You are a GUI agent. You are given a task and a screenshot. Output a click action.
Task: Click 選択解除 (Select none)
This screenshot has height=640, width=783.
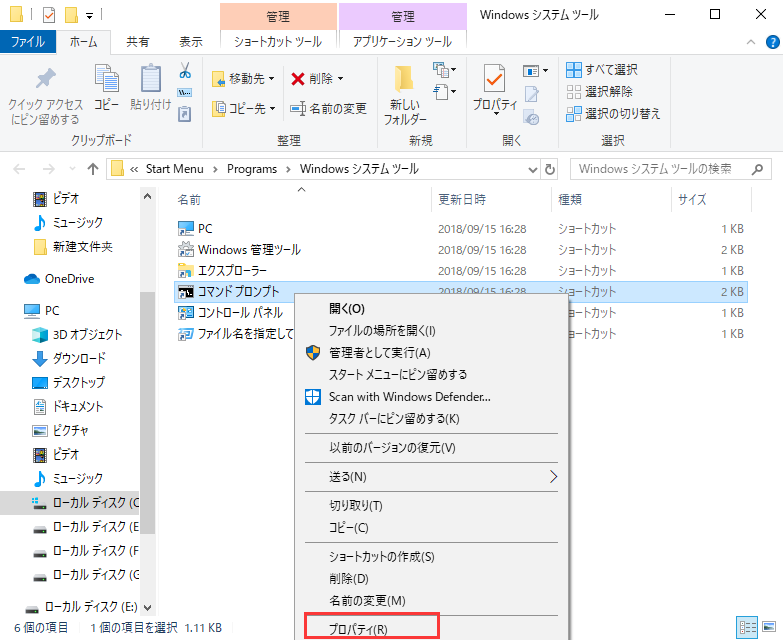[599, 92]
